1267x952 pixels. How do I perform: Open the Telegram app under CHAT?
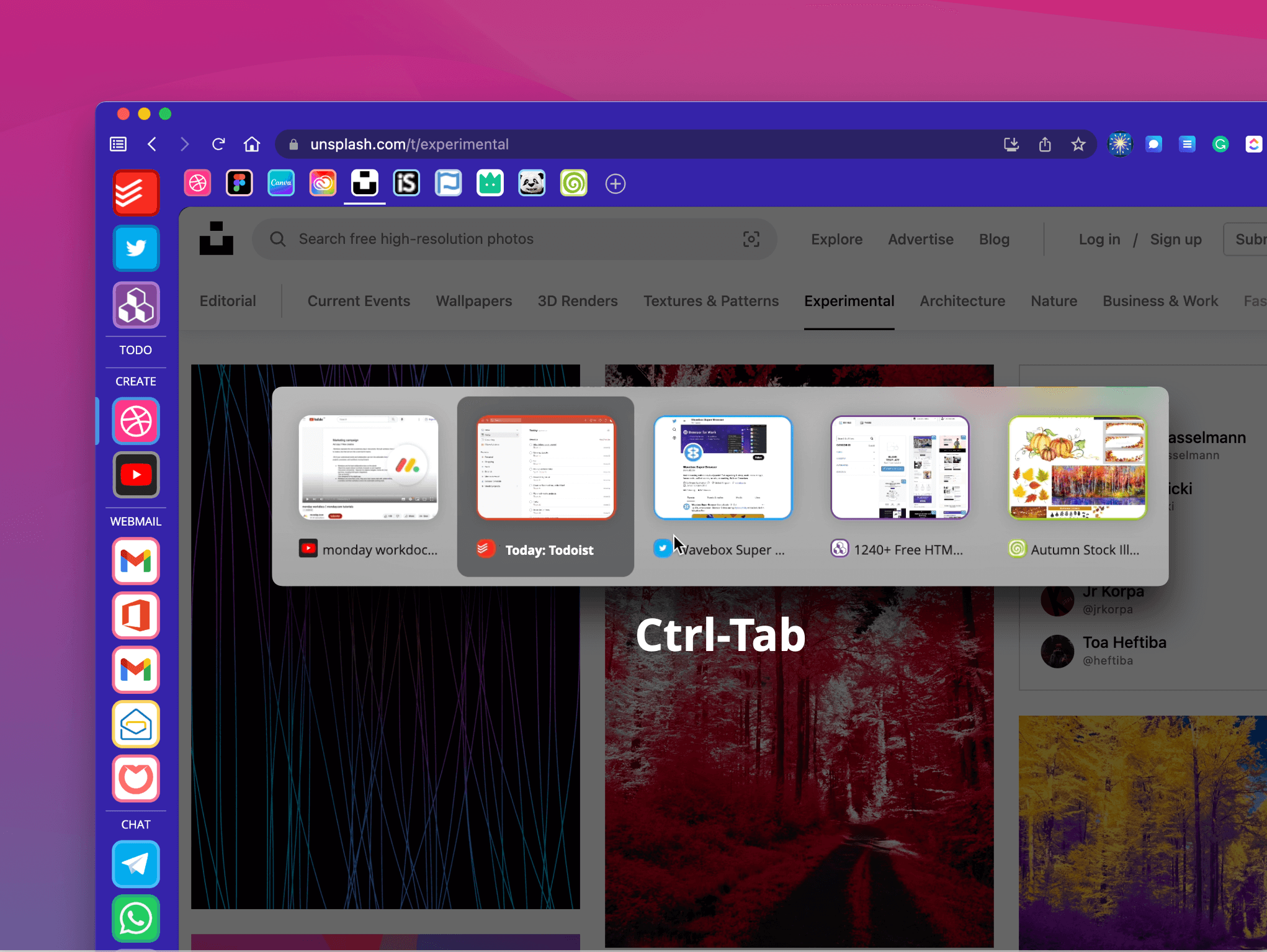136,864
